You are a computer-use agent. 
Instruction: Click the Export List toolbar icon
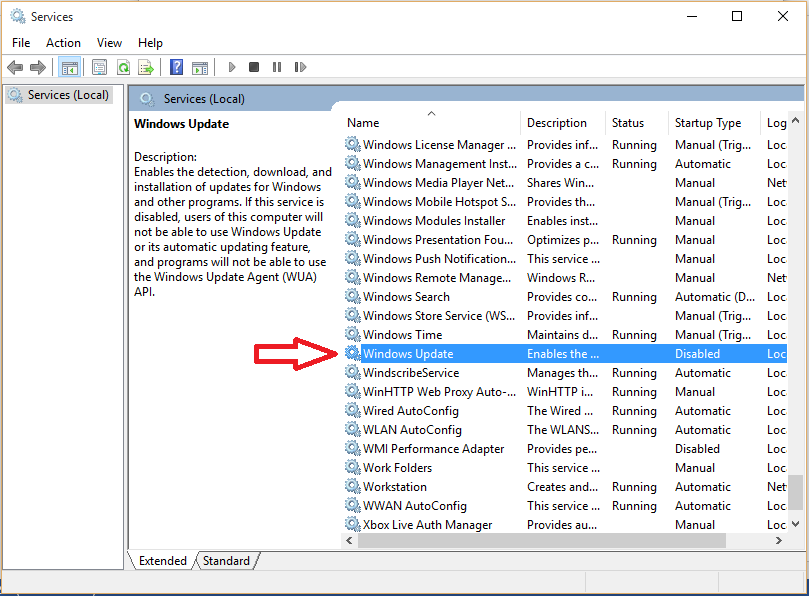point(146,67)
